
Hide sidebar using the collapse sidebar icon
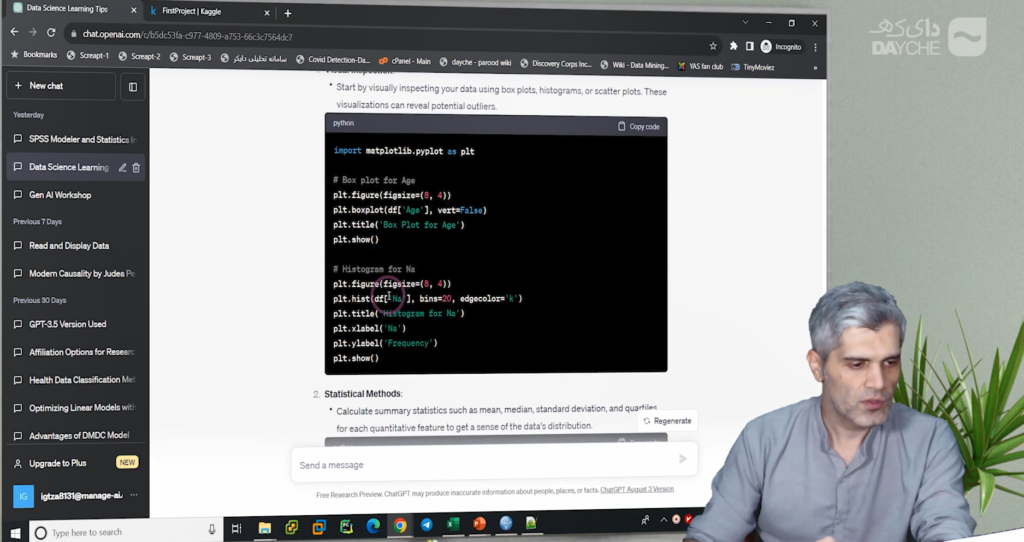(x=132, y=87)
